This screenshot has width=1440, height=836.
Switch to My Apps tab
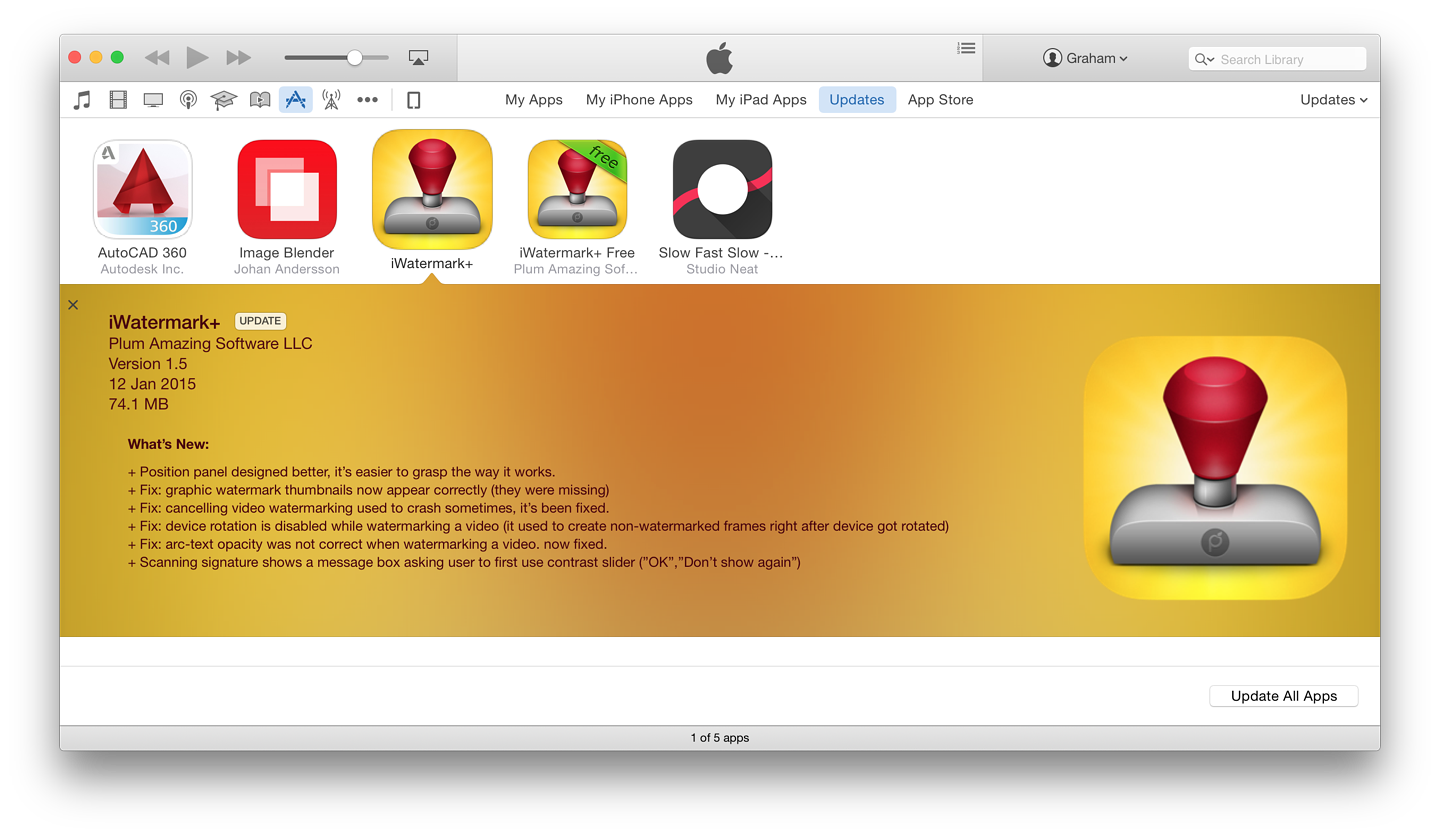click(x=534, y=100)
